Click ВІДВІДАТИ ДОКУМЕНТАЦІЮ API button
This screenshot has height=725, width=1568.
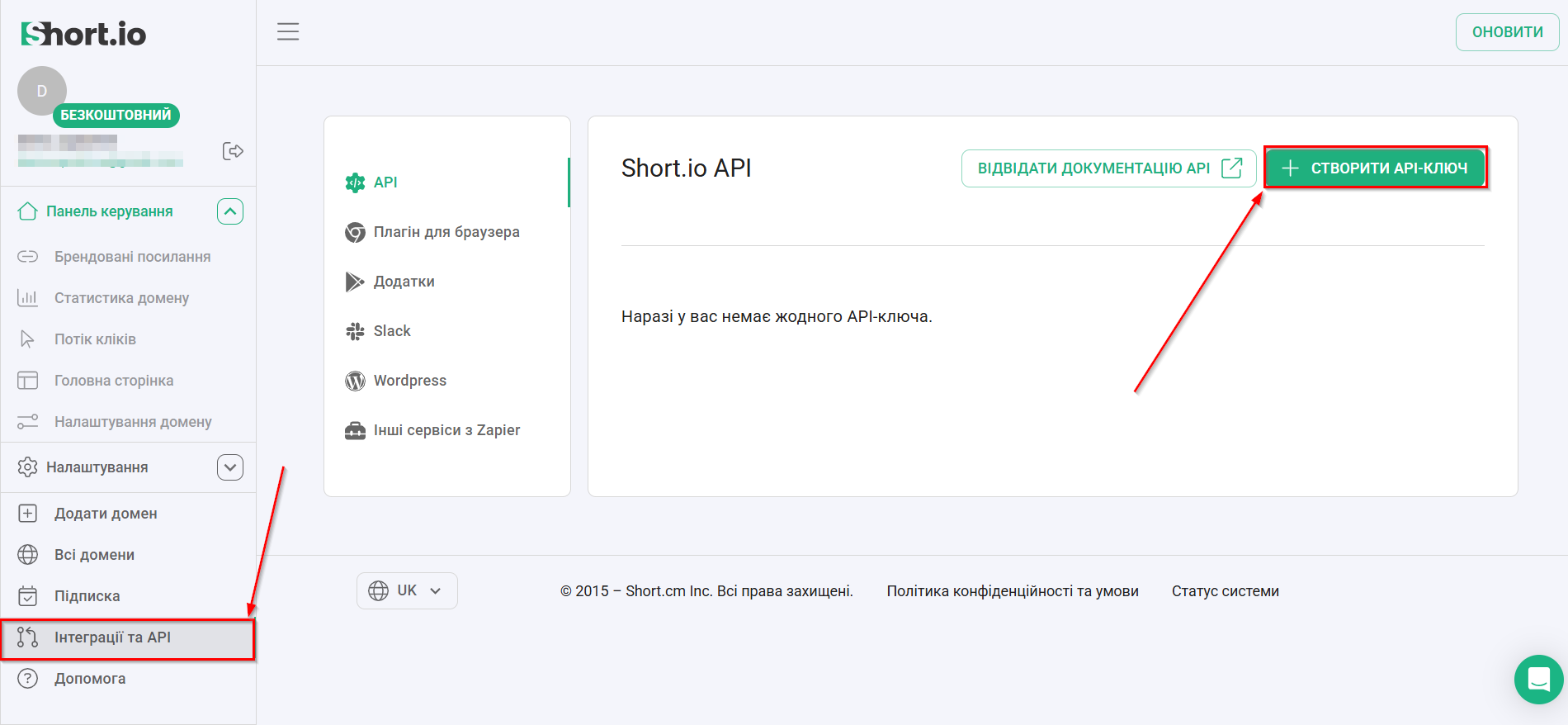1109,168
